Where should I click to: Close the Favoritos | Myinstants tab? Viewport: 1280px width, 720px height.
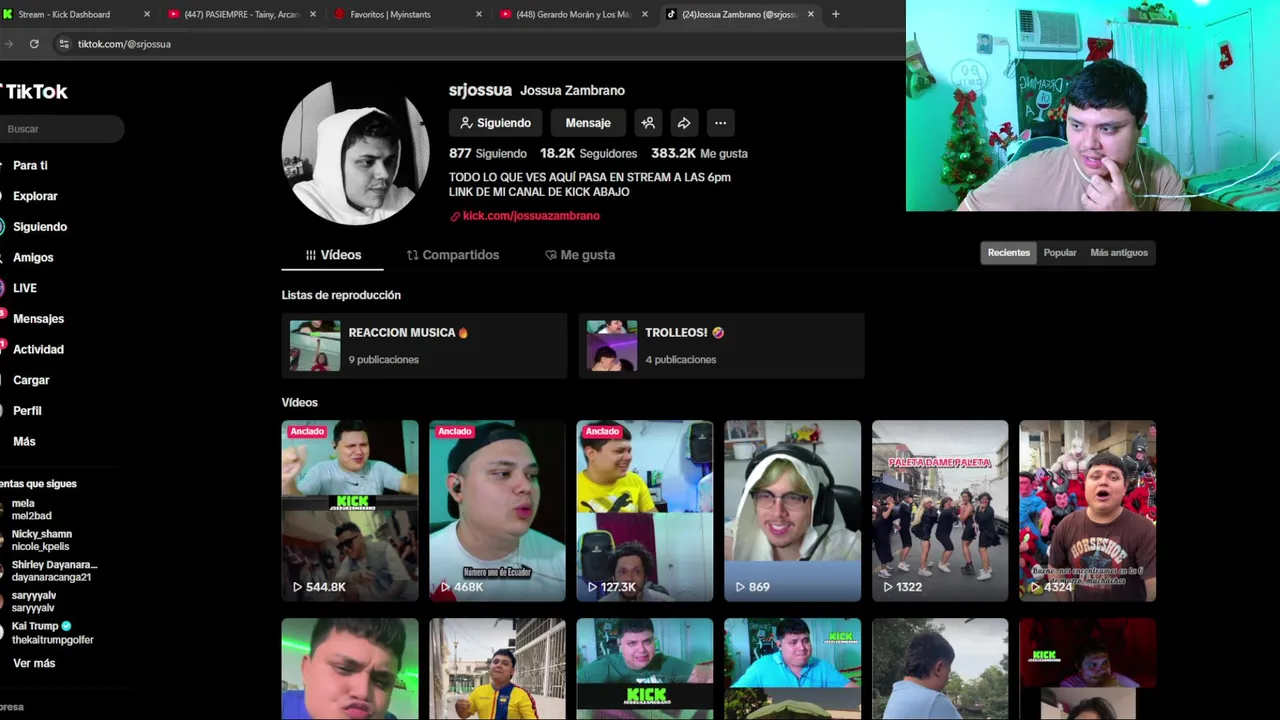tap(478, 14)
